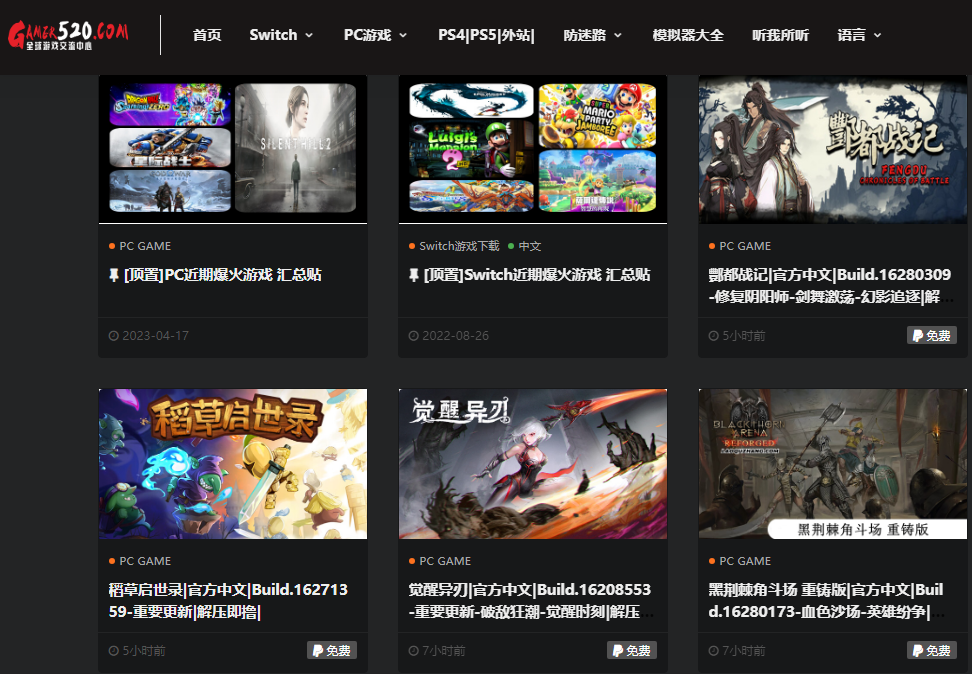Click 7小时前 on 黑荆棘角斗场 card
972x674 pixels.
pos(744,651)
